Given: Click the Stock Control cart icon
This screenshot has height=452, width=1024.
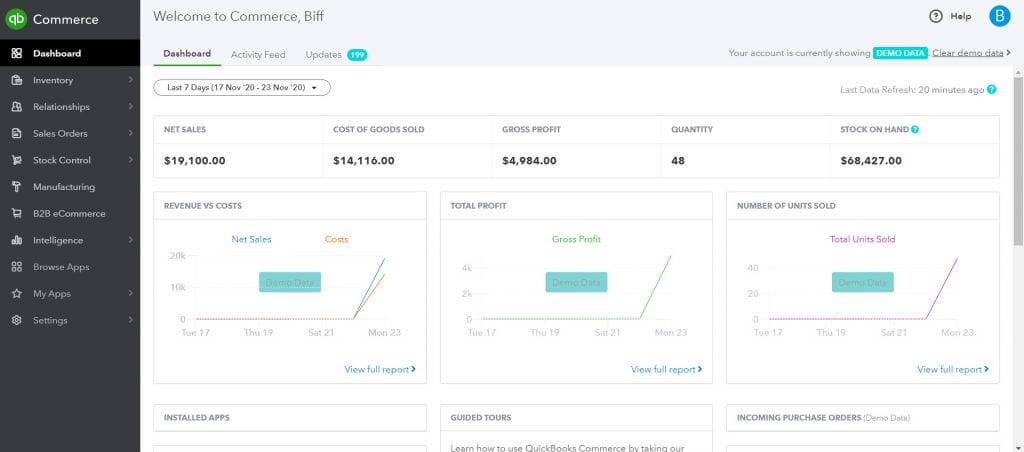Looking at the screenshot, I should 17,160.
